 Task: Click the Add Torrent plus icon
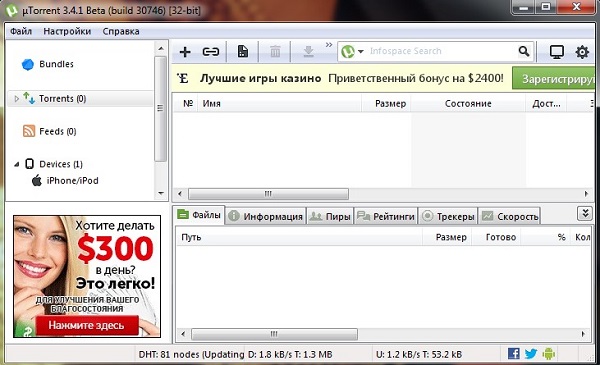pos(185,52)
